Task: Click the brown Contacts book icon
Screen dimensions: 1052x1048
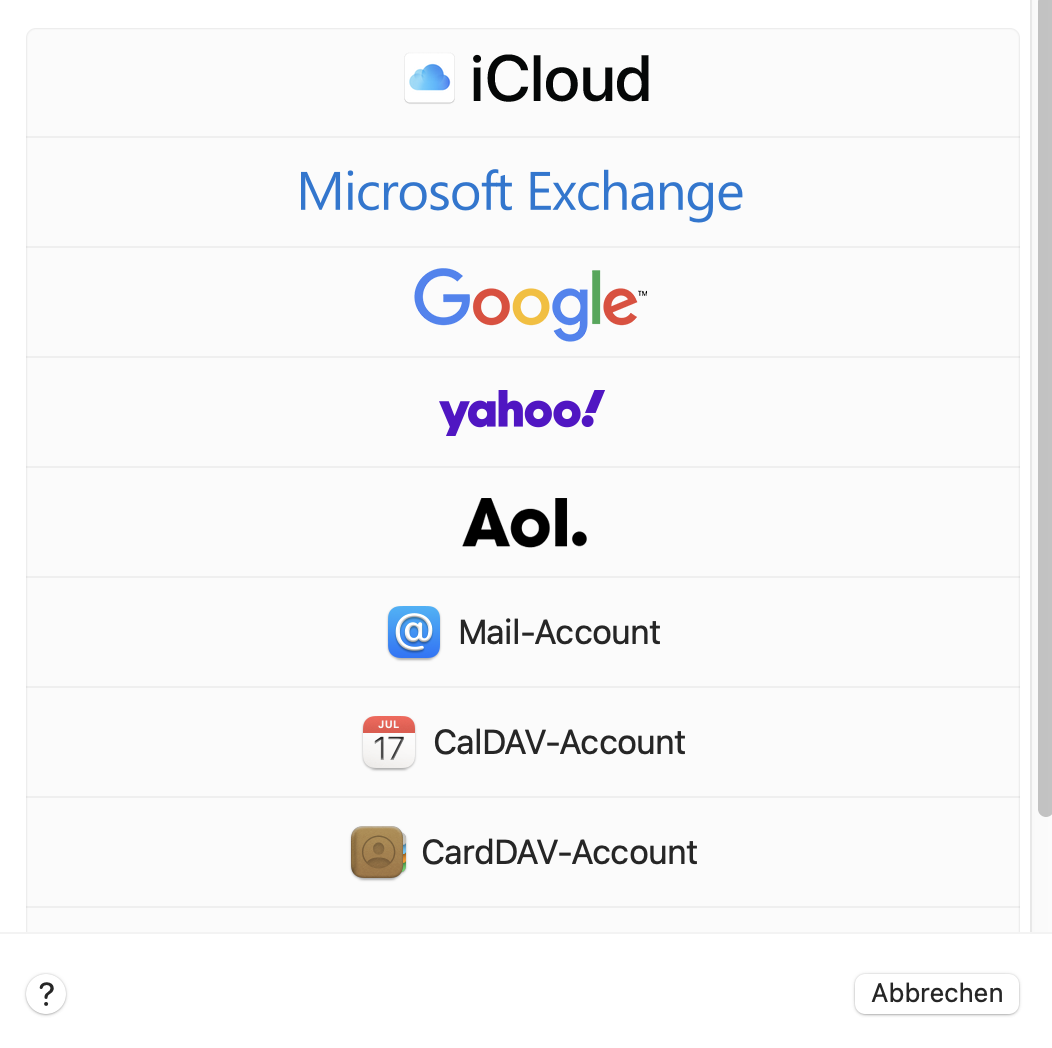Action: pos(377,852)
